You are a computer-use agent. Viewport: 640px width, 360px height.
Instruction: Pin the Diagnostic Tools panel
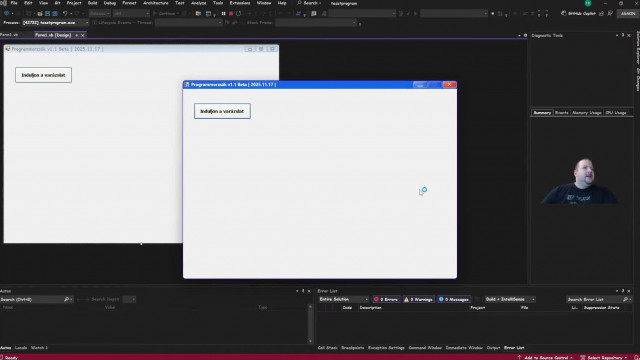point(623,36)
